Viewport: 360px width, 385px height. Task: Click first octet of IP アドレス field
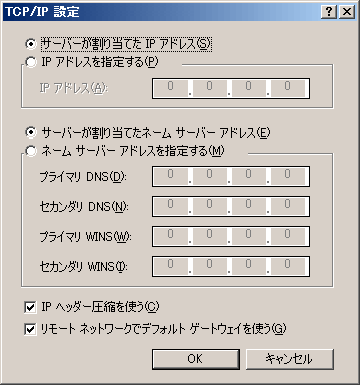pyautogui.click(x=170, y=88)
